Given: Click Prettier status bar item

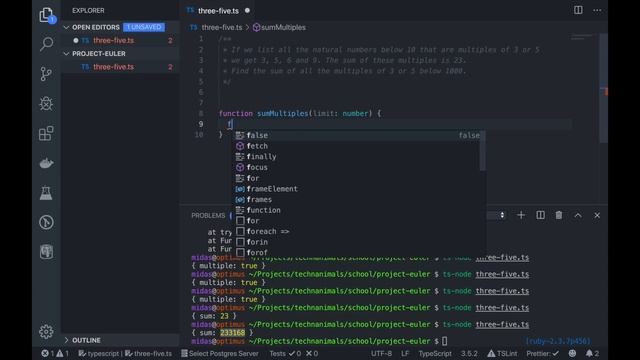Looking at the screenshot, I should coord(542,353).
